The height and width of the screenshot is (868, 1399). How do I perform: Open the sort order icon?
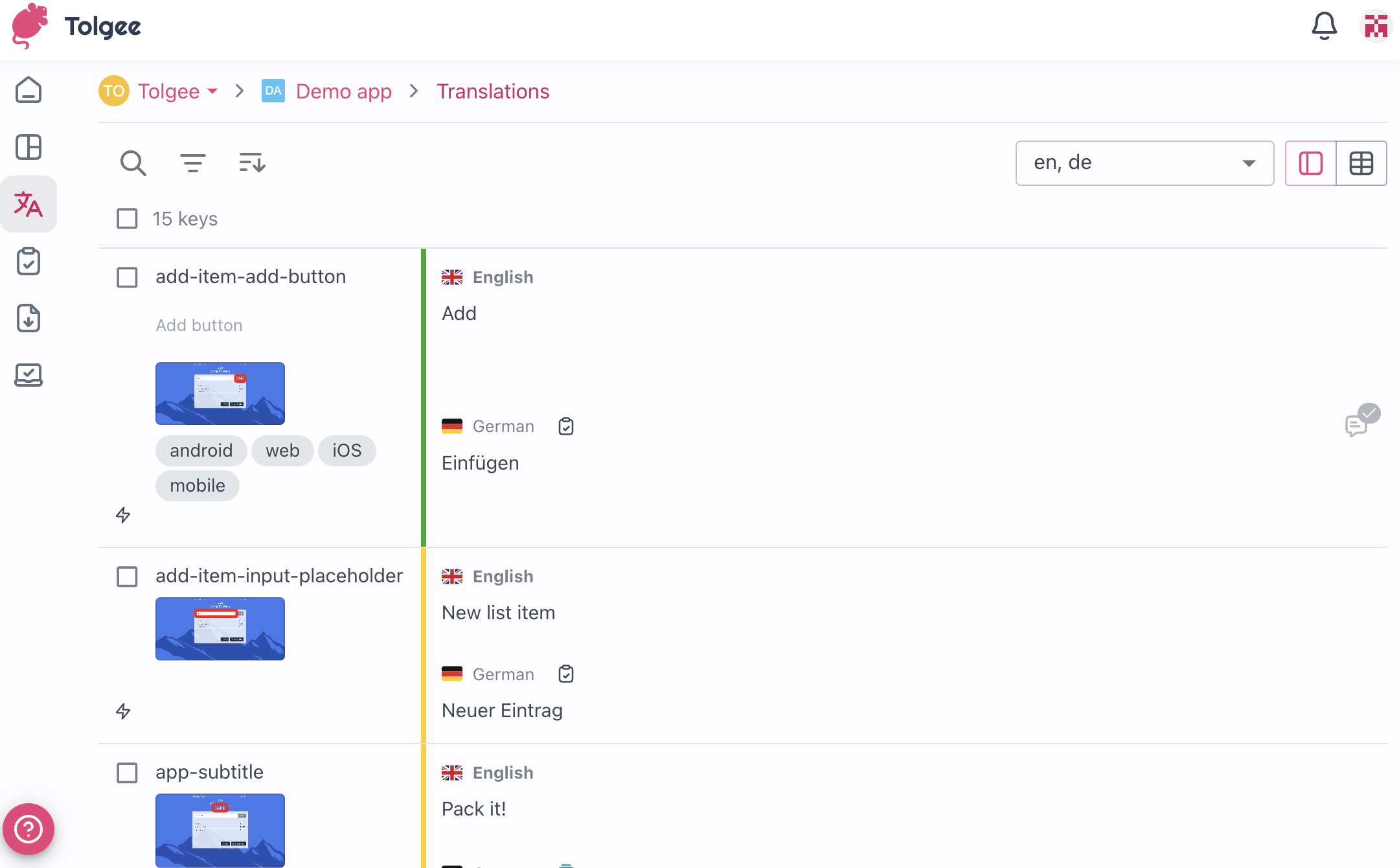pos(252,163)
